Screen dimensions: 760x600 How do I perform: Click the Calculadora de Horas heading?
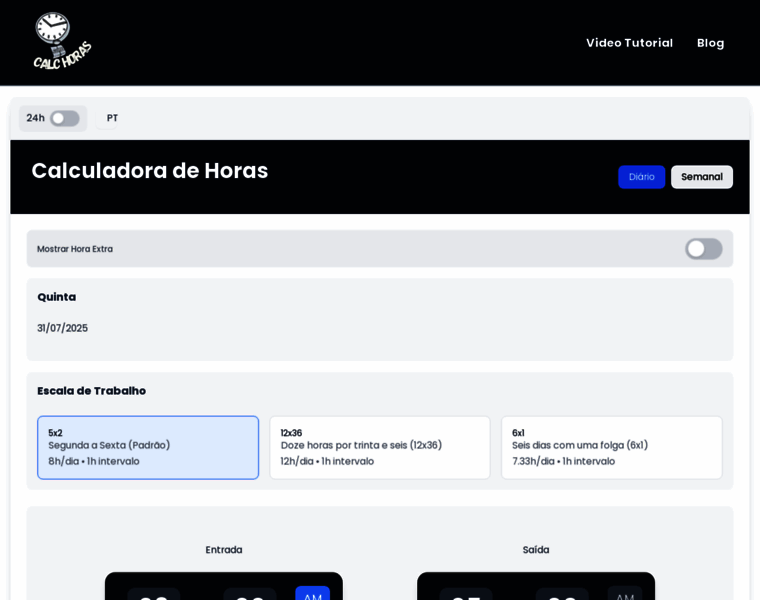pos(150,171)
